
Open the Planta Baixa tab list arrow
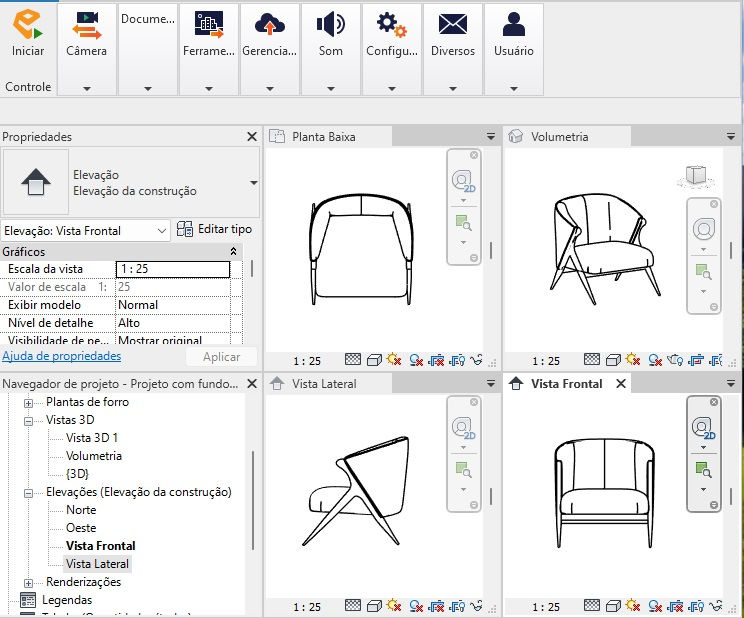[491, 137]
